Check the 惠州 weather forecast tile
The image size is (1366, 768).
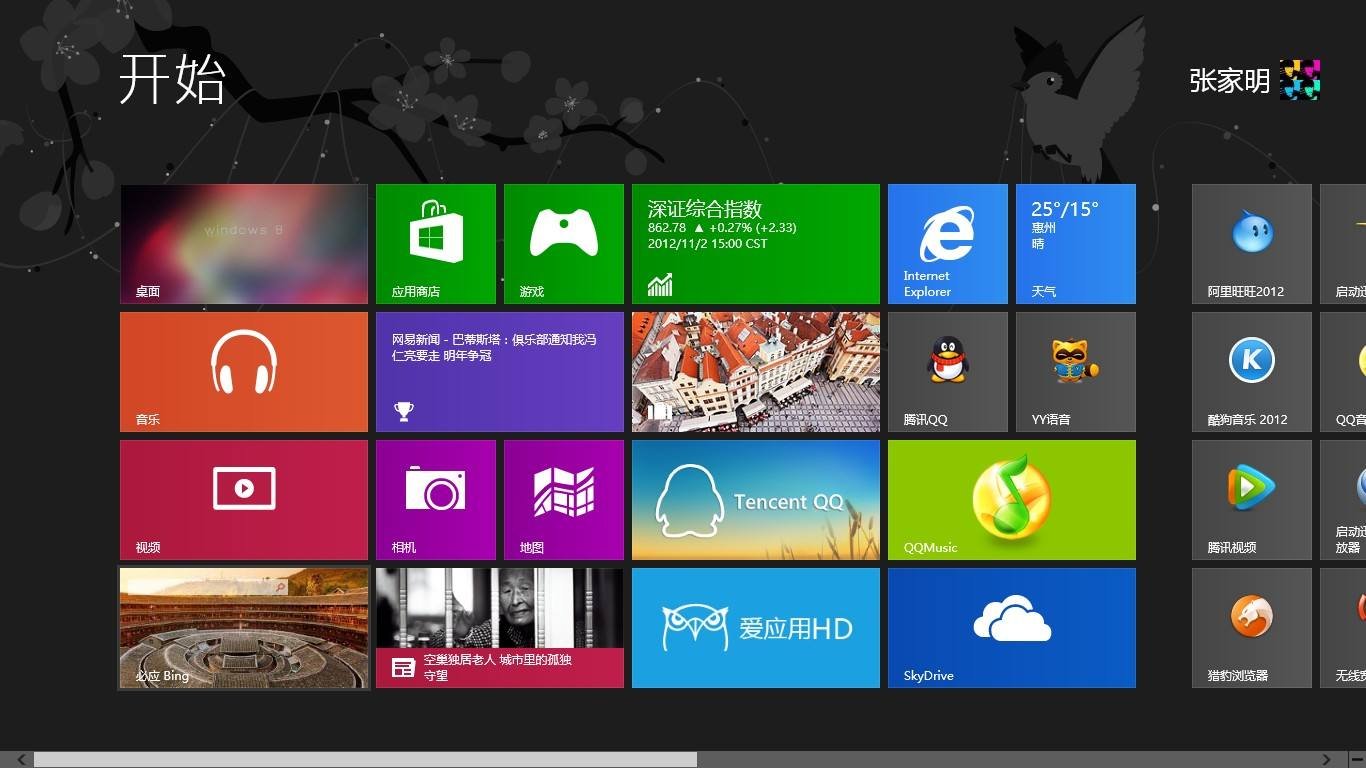(x=1074, y=243)
